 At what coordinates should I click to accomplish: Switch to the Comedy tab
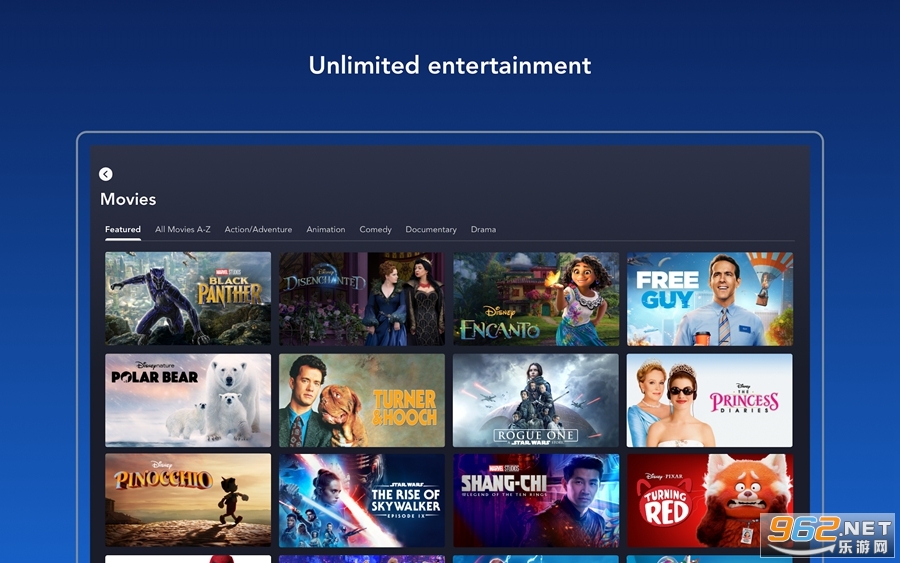coord(375,230)
